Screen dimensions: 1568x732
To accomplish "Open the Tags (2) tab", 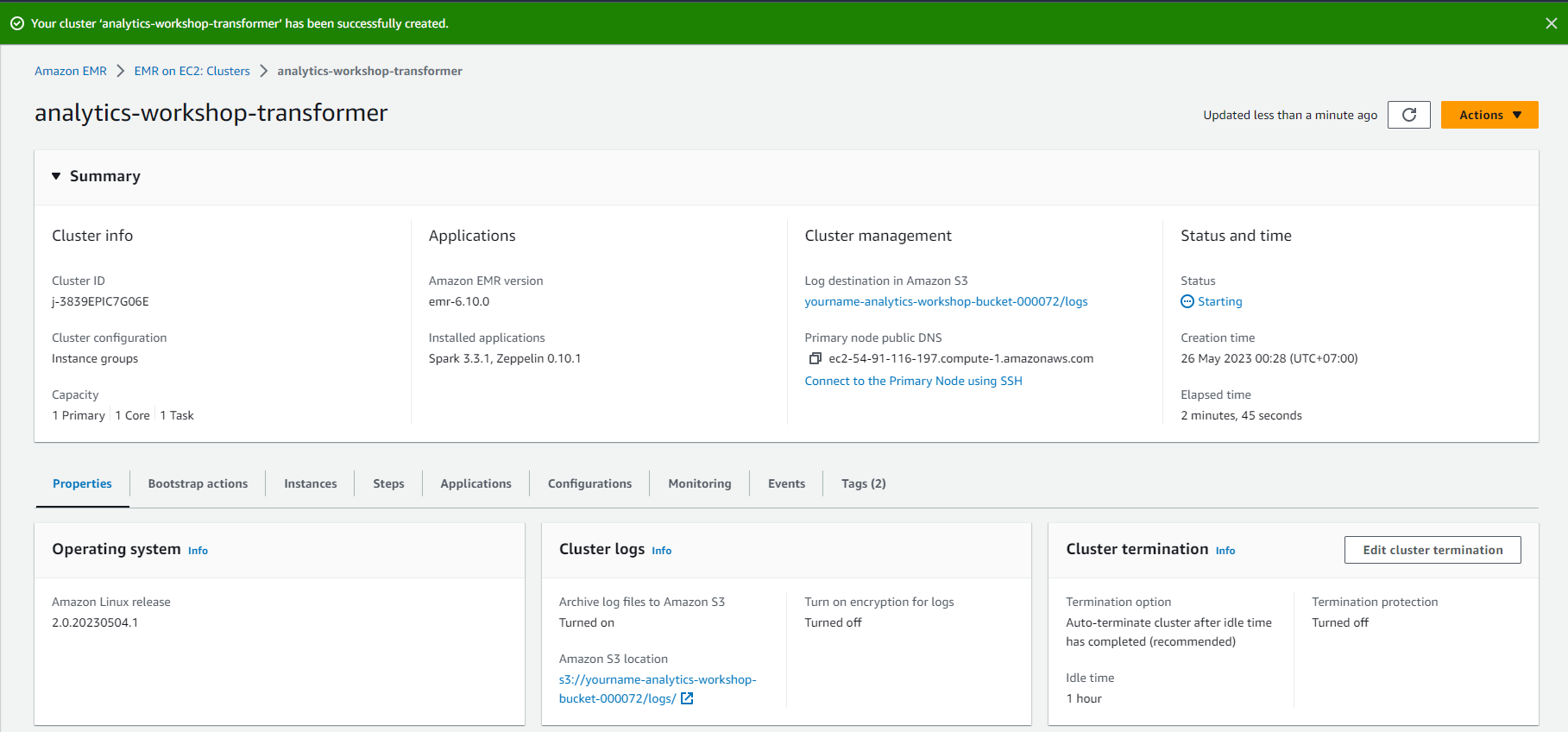I will pos(864,483).
